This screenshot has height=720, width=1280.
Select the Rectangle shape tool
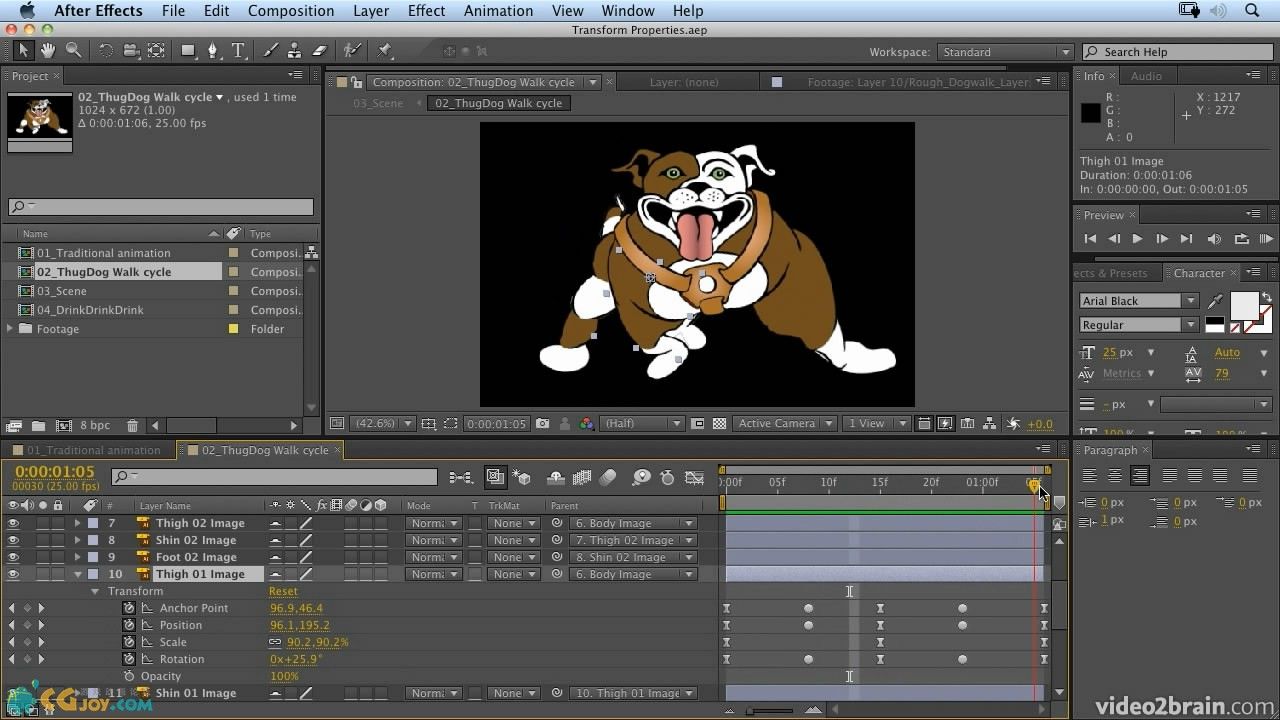[188, 51]
